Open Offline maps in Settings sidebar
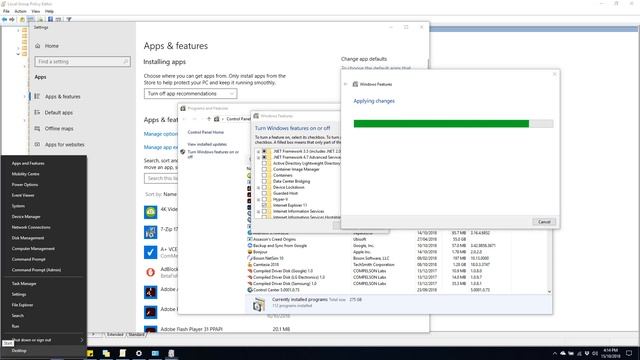The height and width of the screenshot is (360, 640). click(59, 128)
